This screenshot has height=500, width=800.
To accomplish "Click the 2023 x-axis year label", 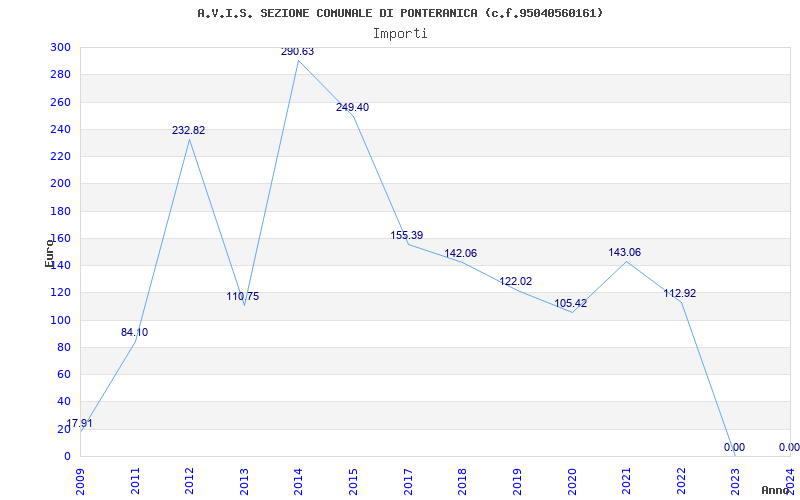I will [736, 482].
